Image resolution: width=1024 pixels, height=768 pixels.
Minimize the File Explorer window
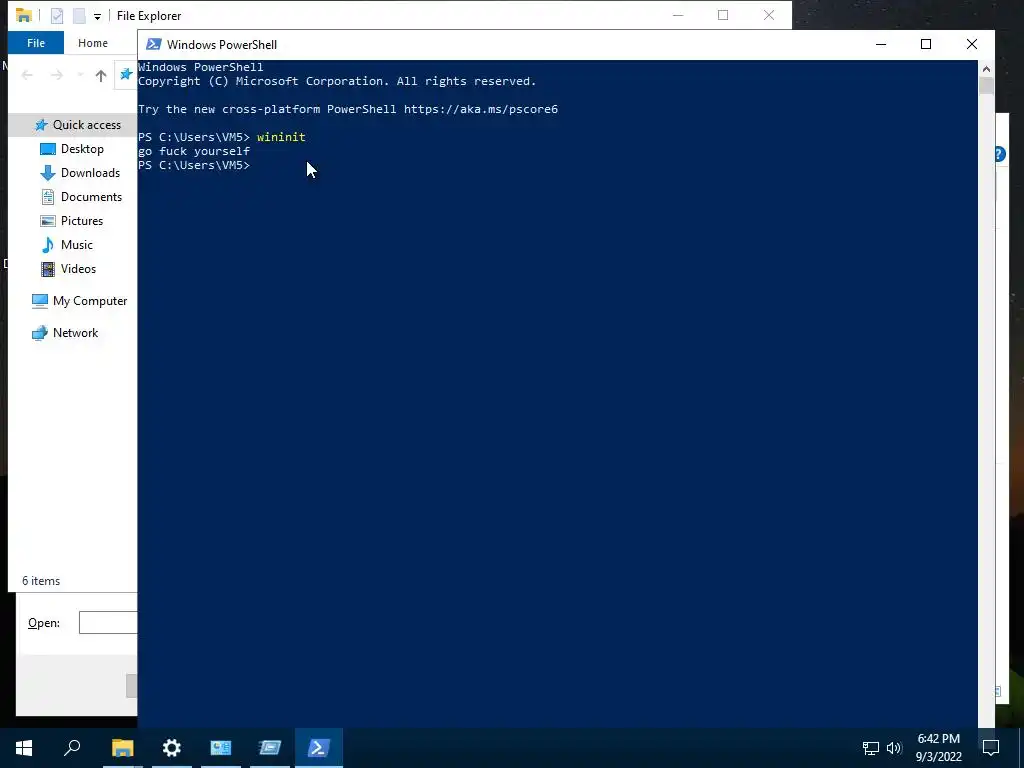coord(678,15)
